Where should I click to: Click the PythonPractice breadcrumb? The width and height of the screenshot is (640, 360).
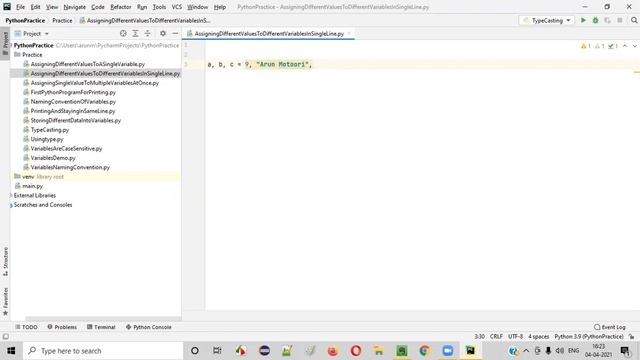(x=25, y=20)
